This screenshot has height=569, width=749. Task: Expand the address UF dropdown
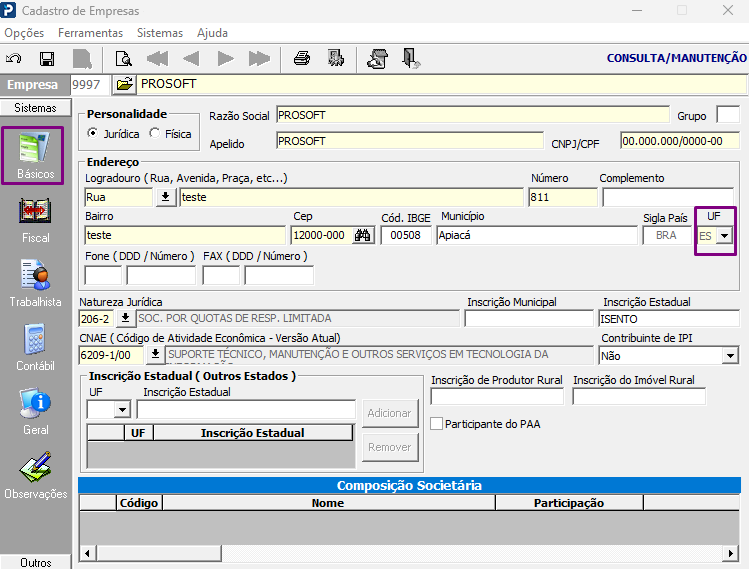point(725,236)
